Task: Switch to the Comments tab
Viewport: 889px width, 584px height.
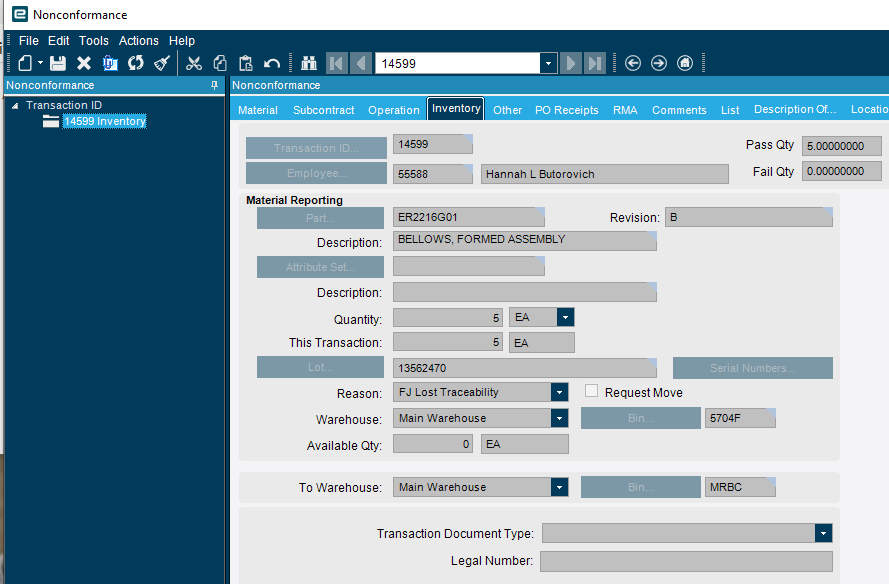Action: coord(679,110)
